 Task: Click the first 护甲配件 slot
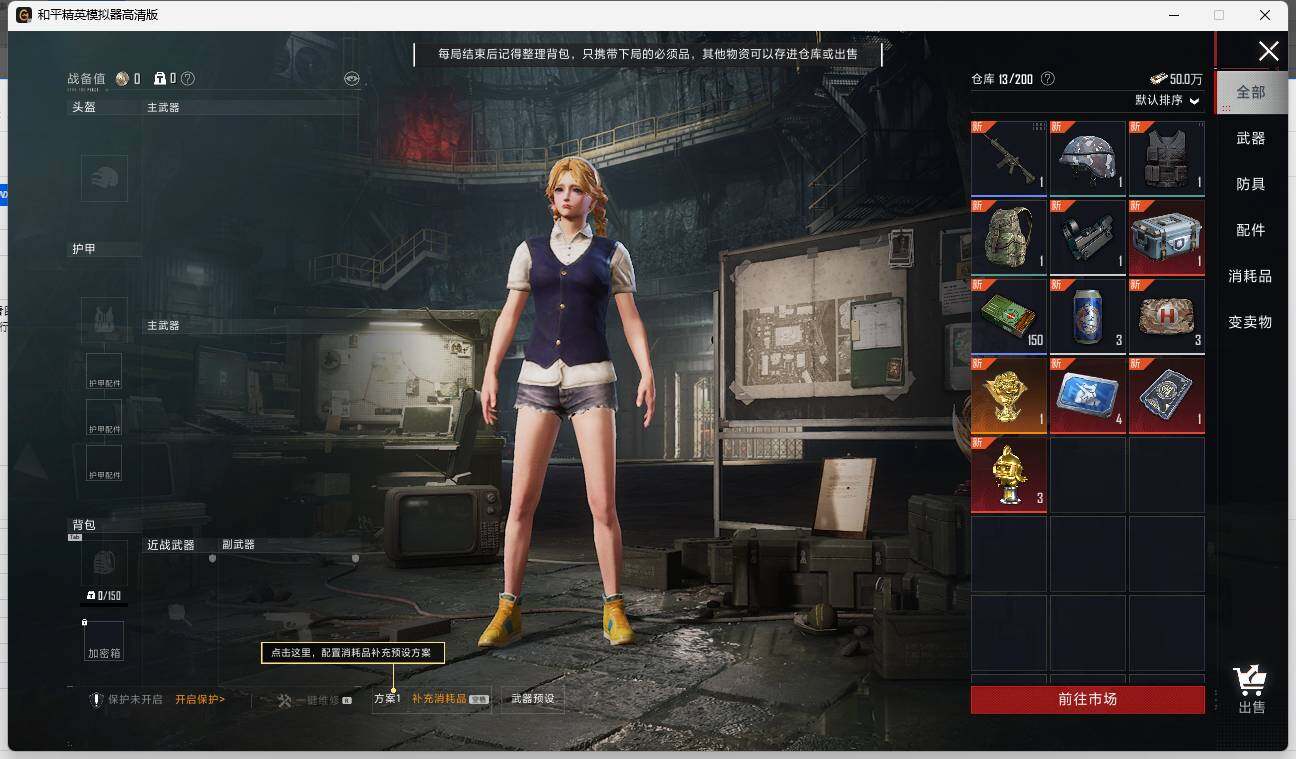click(104, 371)
